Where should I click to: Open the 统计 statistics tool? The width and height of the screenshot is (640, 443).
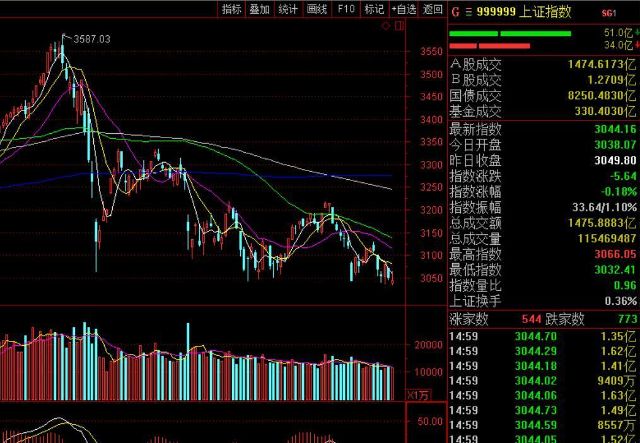tap(288, 9)
